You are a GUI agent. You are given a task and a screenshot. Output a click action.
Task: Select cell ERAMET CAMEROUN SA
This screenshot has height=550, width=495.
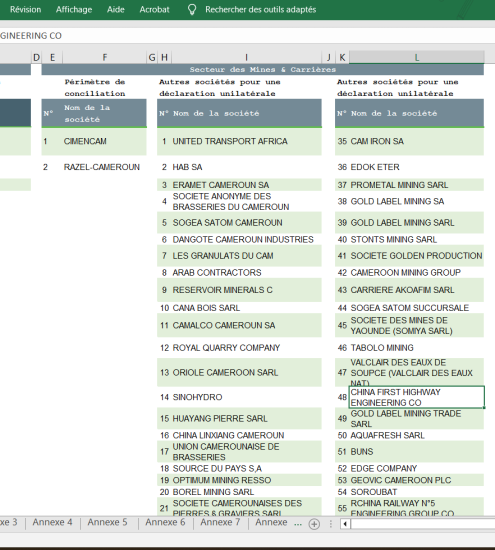(x=247, y=185)
